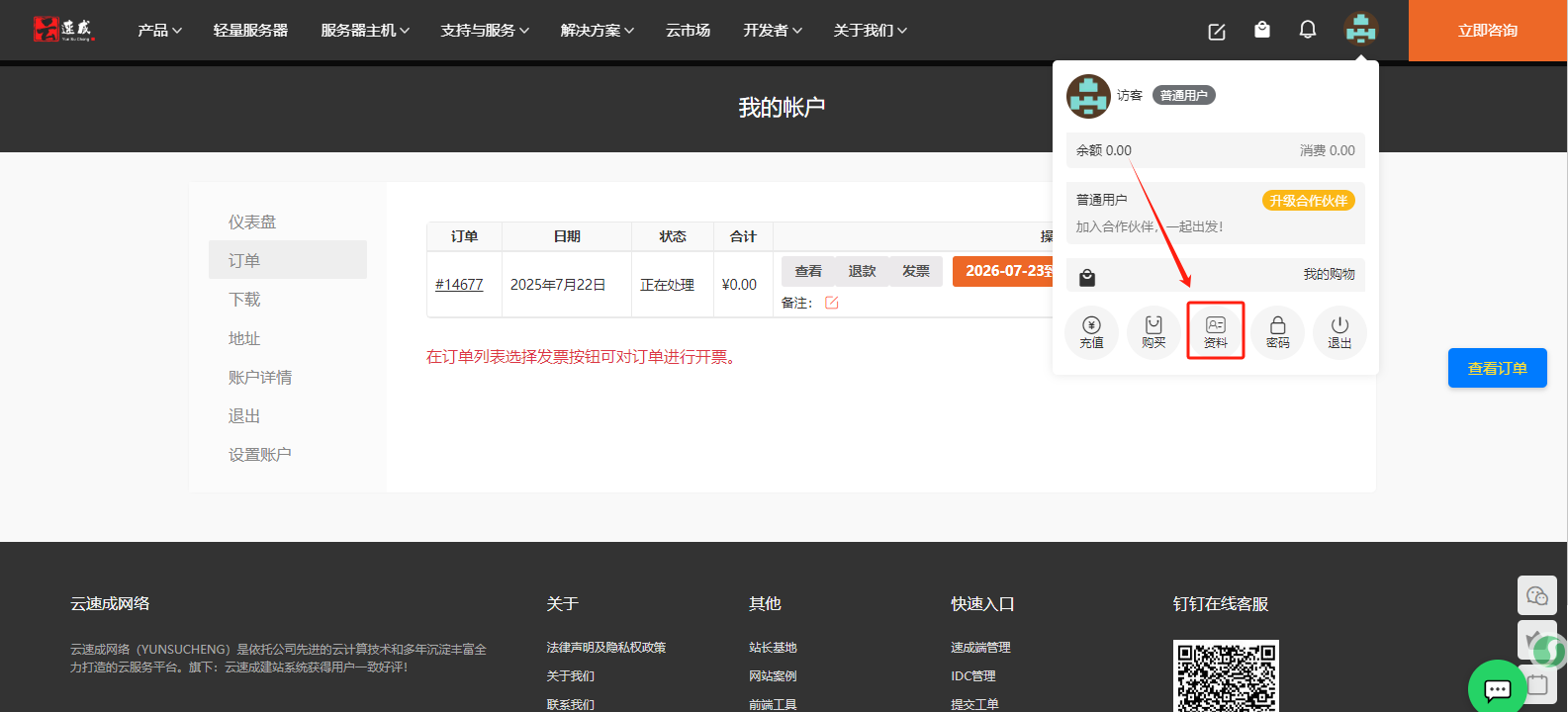Click the 购买 shopping bag icon
This screenshot has height=712, width=1568.
click(x=1153, y=331)
